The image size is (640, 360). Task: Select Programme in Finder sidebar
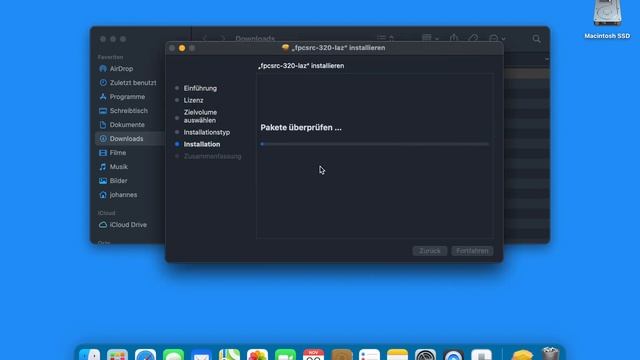pyautogui.click(x=122, y=97)
